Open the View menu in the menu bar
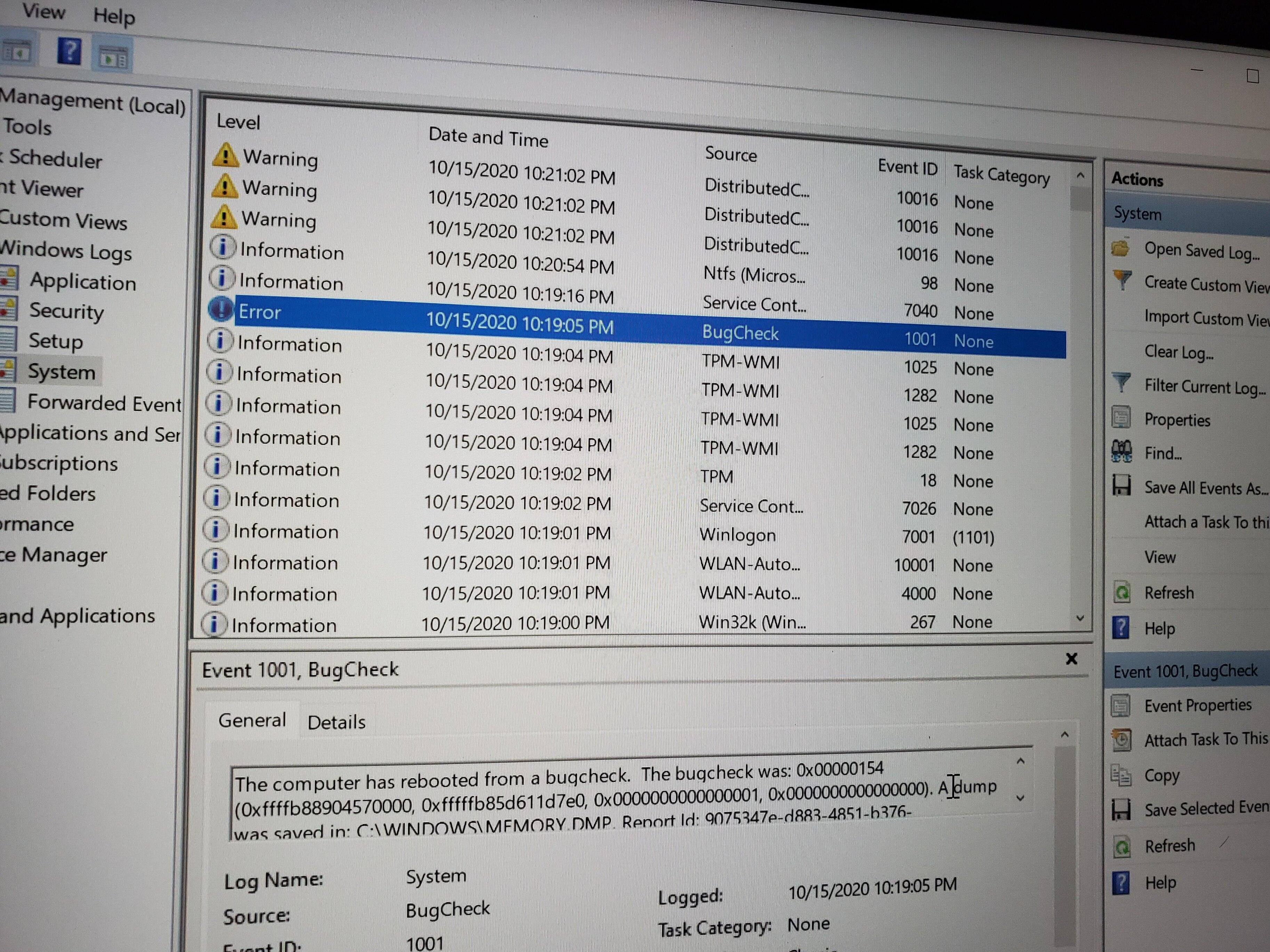 pos(43,11)
